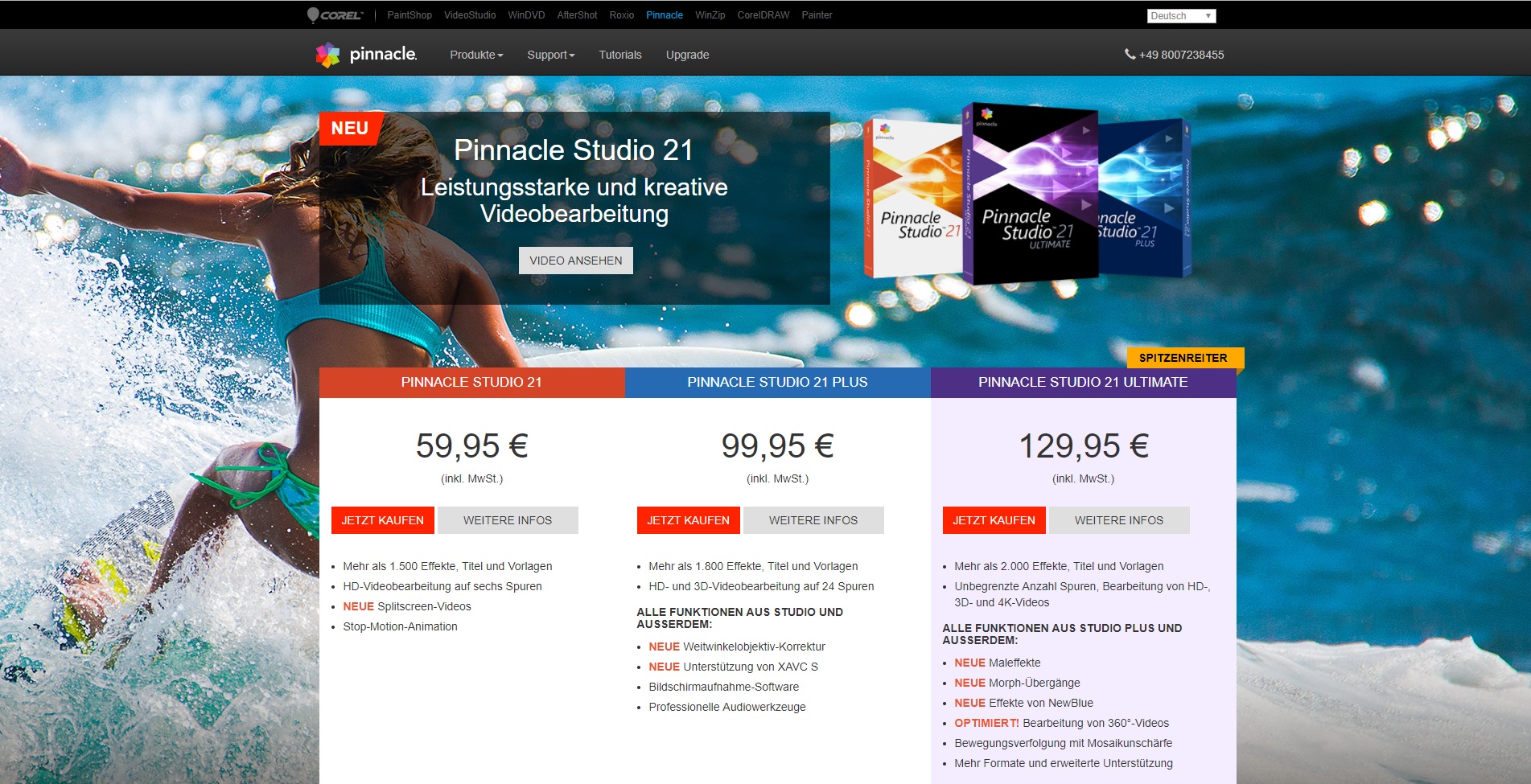Screen dimensions: 1531x784
Task: Click JETZT KAUFEN for the 59,95 € edition
Action: 383,520
